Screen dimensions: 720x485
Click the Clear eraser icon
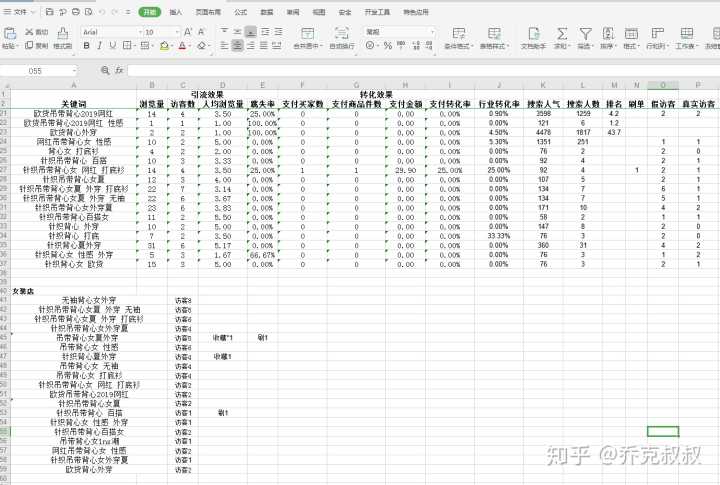[201, 45]
